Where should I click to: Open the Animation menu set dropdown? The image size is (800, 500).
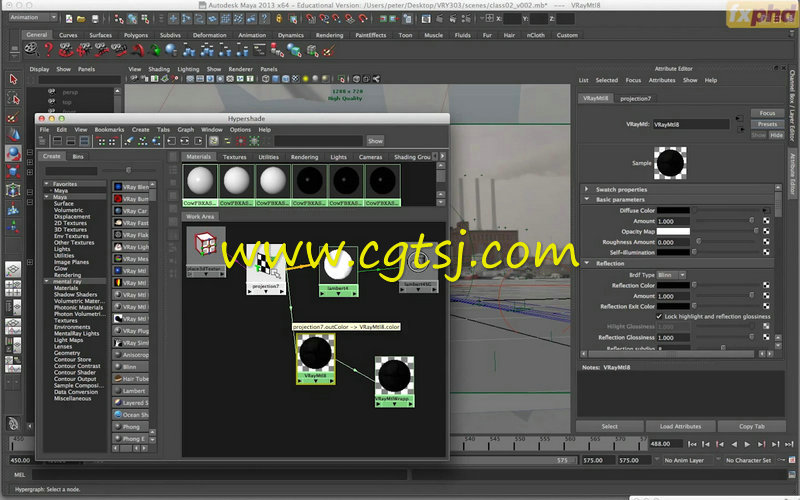[x=33, y=17]
